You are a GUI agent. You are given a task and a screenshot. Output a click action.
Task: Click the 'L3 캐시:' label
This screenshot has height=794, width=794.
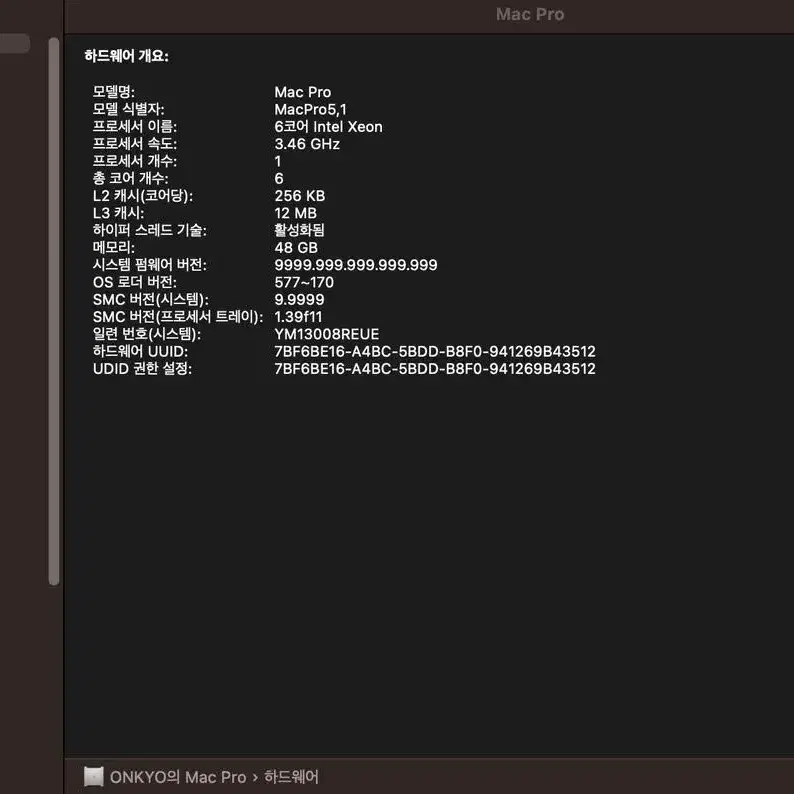click(x=118, y=213)
